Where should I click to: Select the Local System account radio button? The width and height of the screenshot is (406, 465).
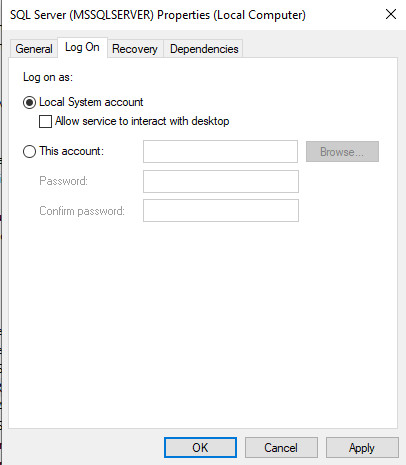tap(29, 102)
